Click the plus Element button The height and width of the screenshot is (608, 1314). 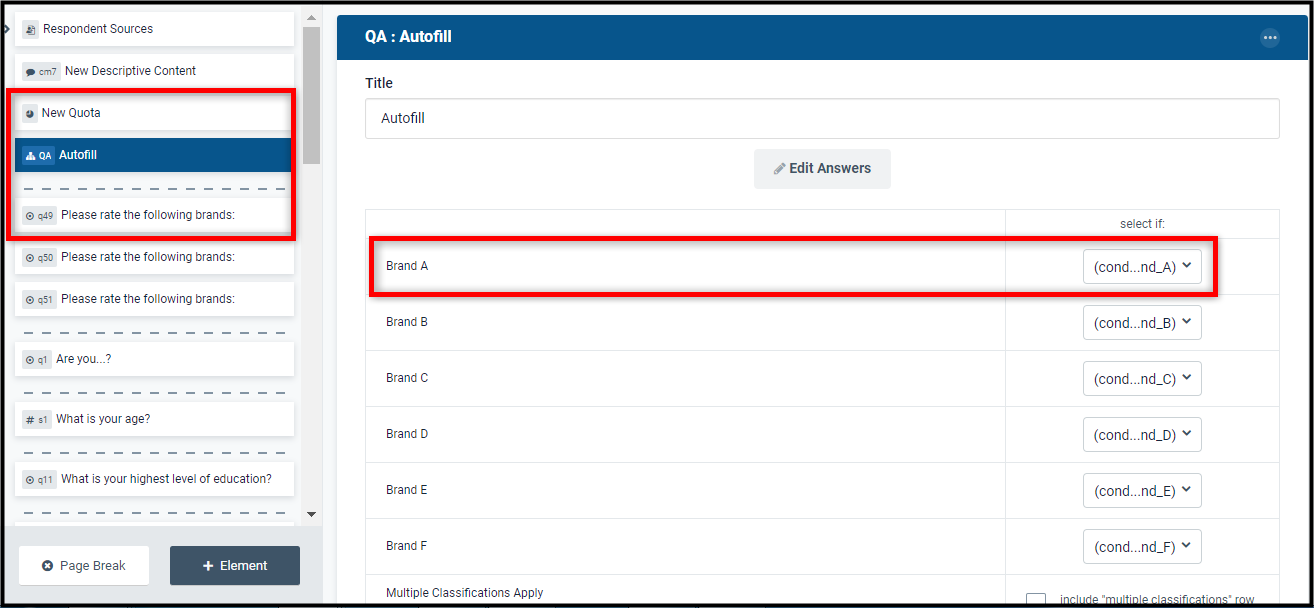[x=235, y=566]
